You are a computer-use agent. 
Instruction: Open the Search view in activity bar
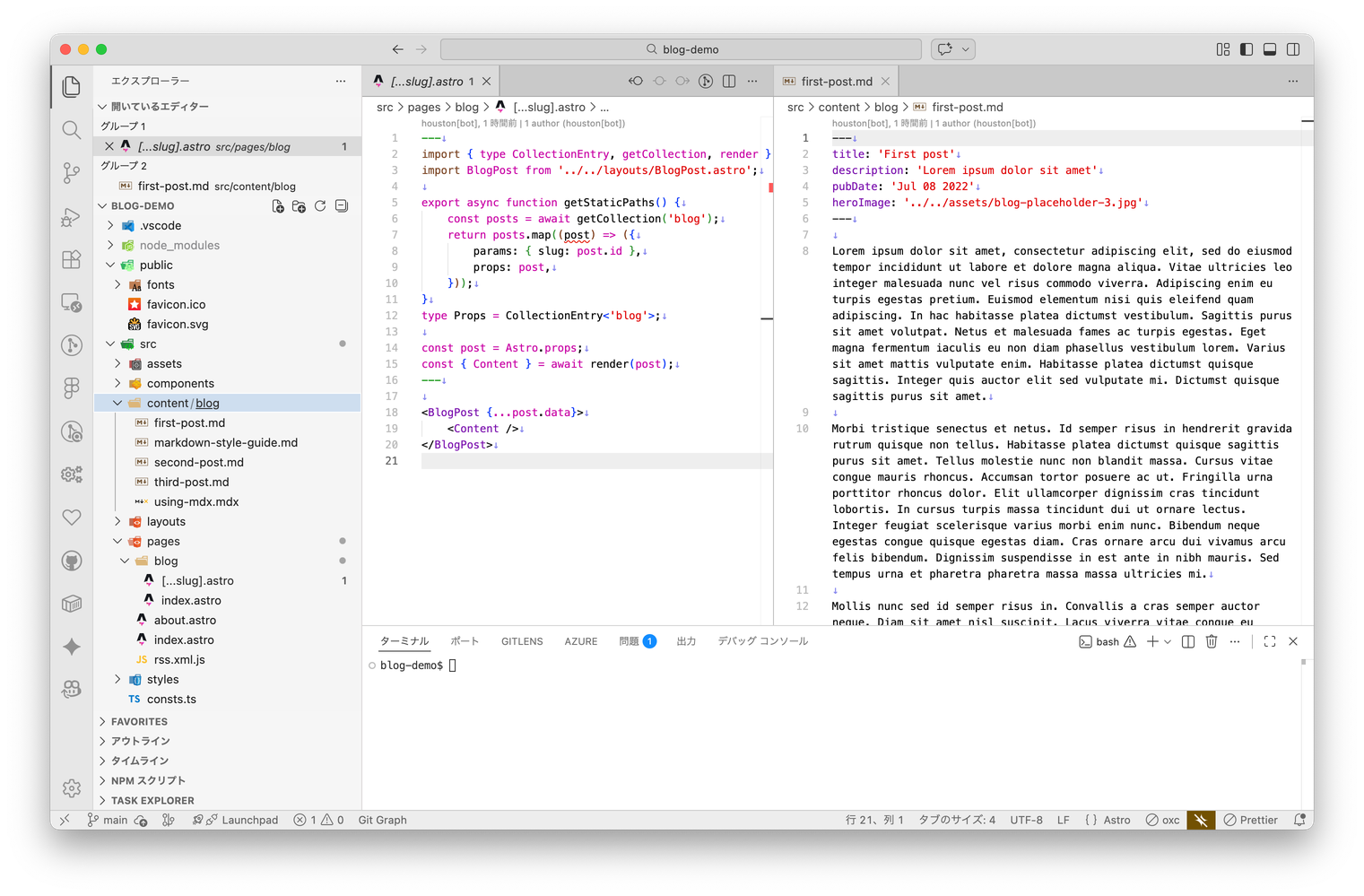[x=72, y=130]
